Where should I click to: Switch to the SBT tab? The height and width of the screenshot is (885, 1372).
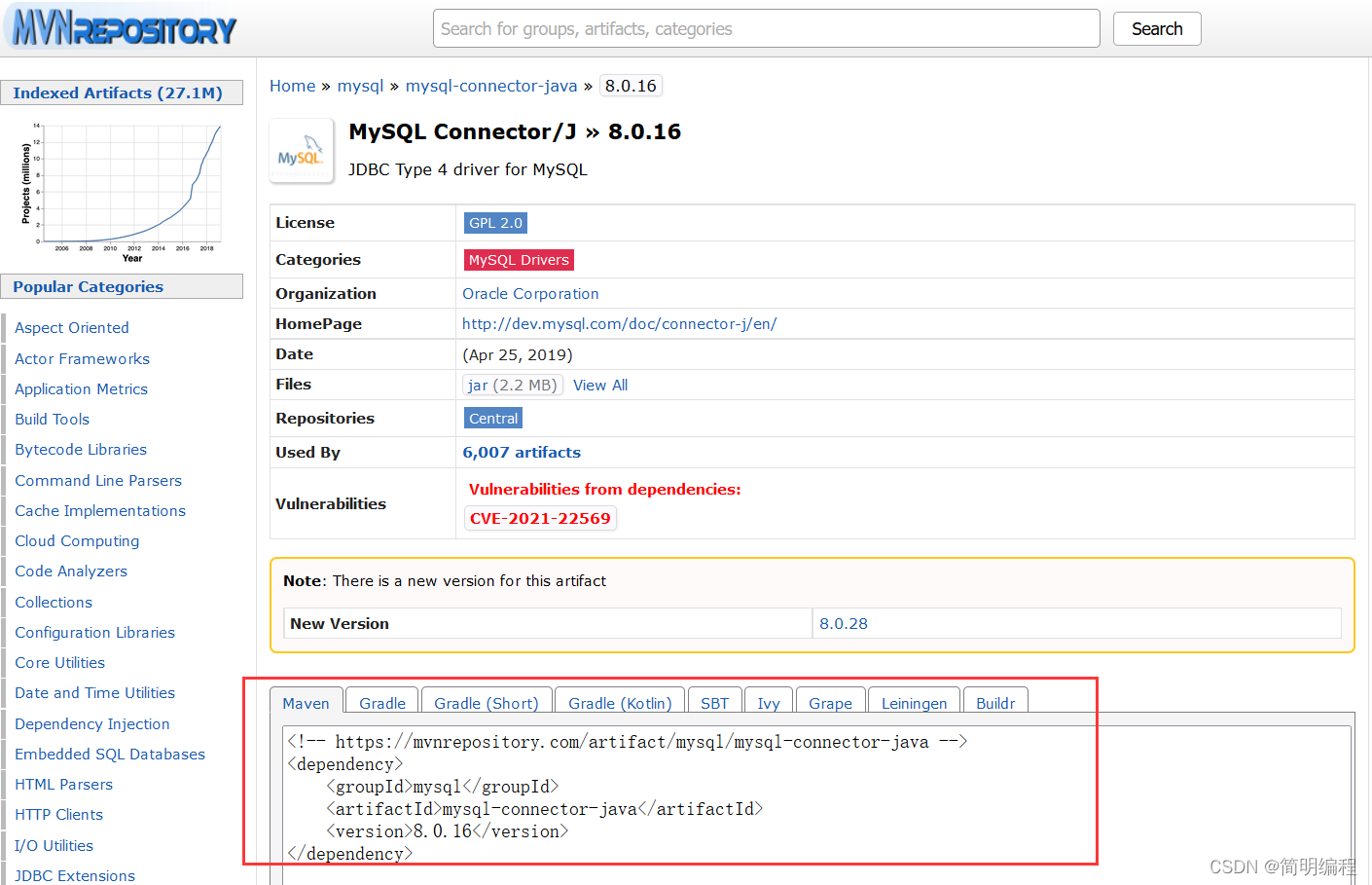[714, 703]
